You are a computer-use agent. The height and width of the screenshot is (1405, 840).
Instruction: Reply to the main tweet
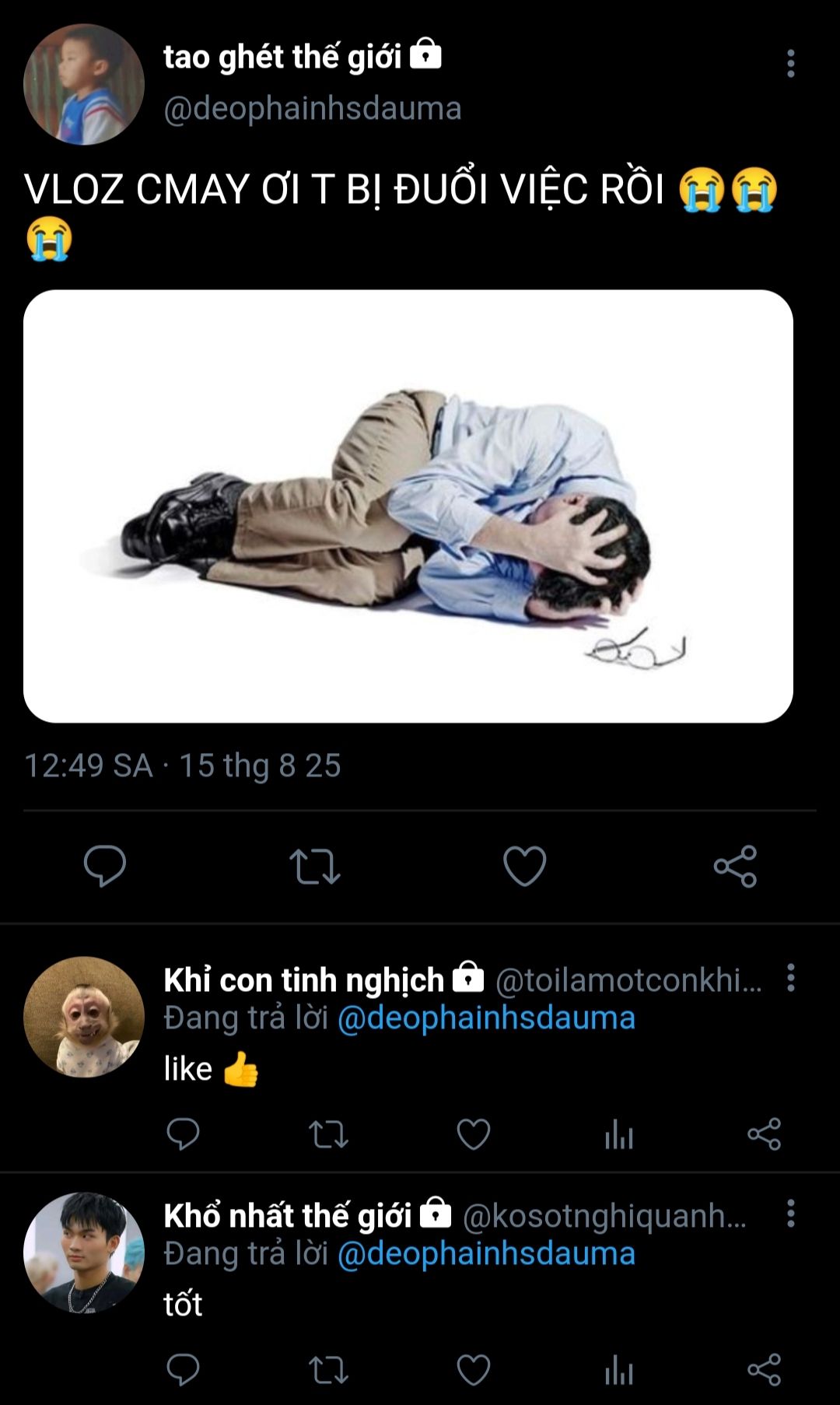105,865
